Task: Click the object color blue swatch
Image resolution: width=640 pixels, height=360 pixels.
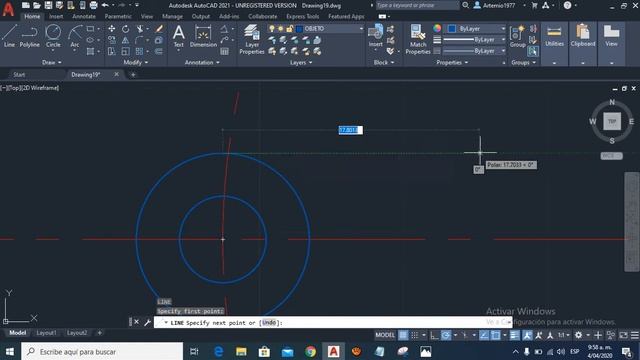Action: tap(451, 29)
